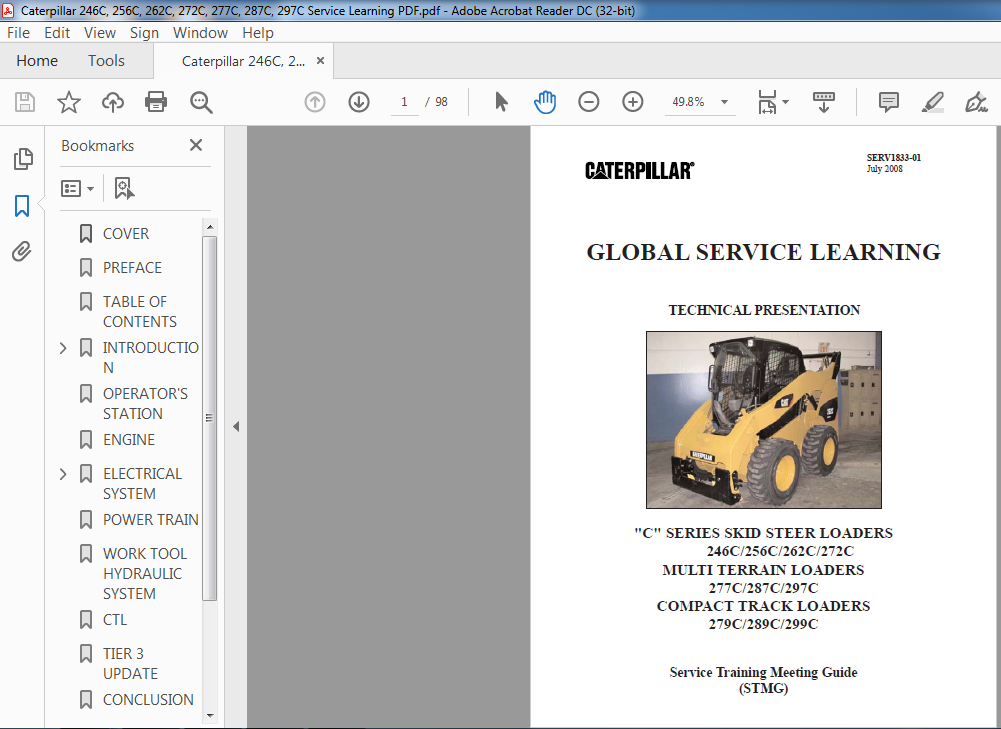Click the bookmarks panel scrollbar thumb

(x=210, y=418)
